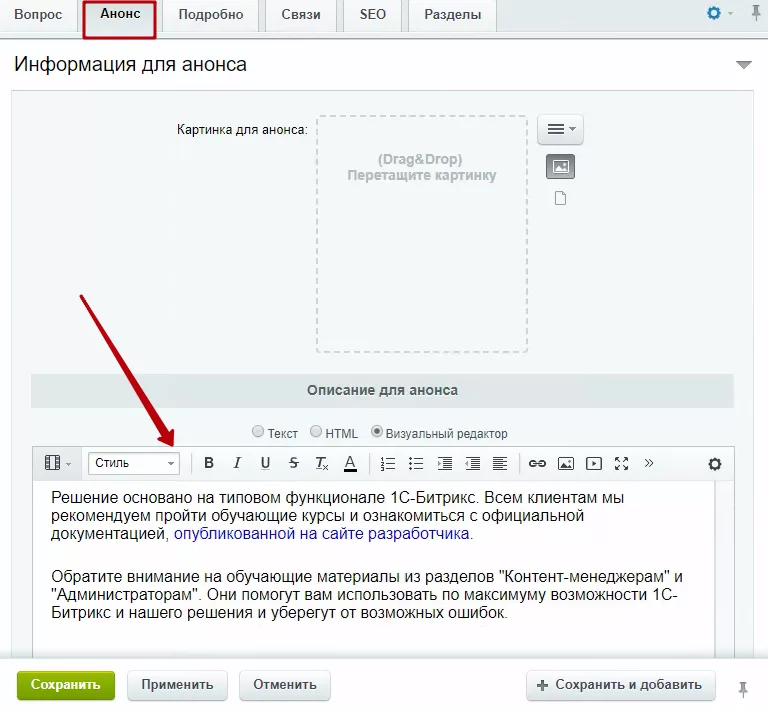Image resolution: width=768 pixels, height=712 pixels.
Task: Follow the опубликованной на сайте разработчика link
Action: coord(322,533)
